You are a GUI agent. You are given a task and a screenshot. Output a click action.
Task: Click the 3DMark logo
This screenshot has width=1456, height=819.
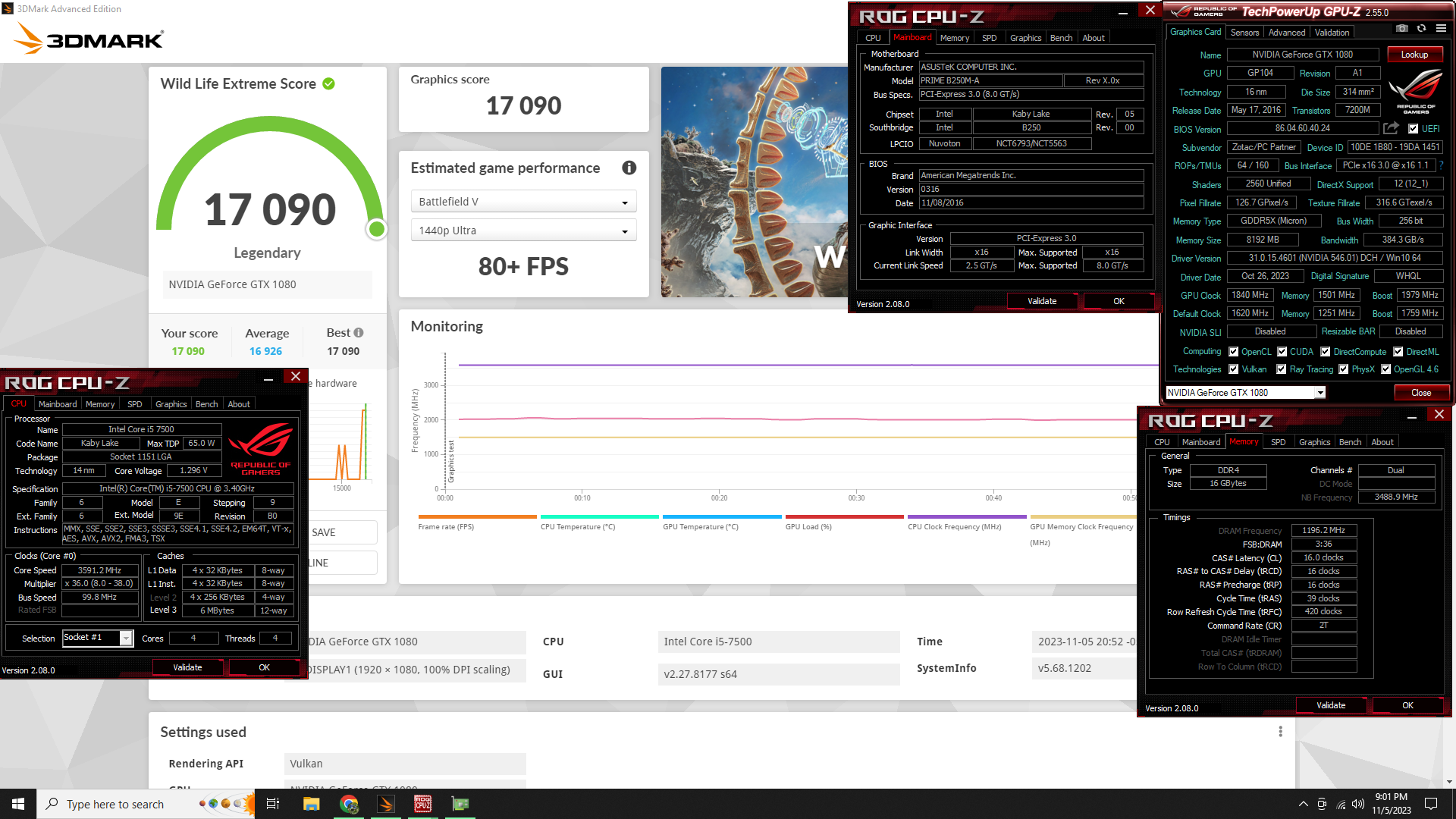click(x=89, y=38)
